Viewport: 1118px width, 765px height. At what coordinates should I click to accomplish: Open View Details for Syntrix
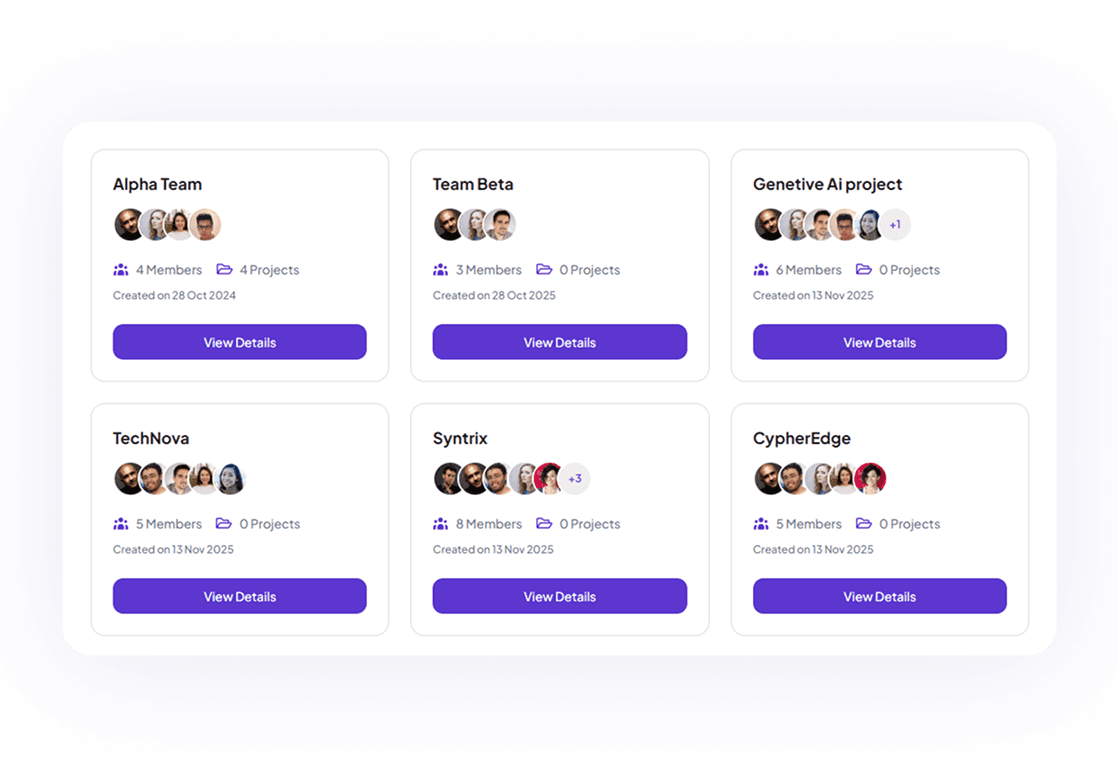point(560,595)
